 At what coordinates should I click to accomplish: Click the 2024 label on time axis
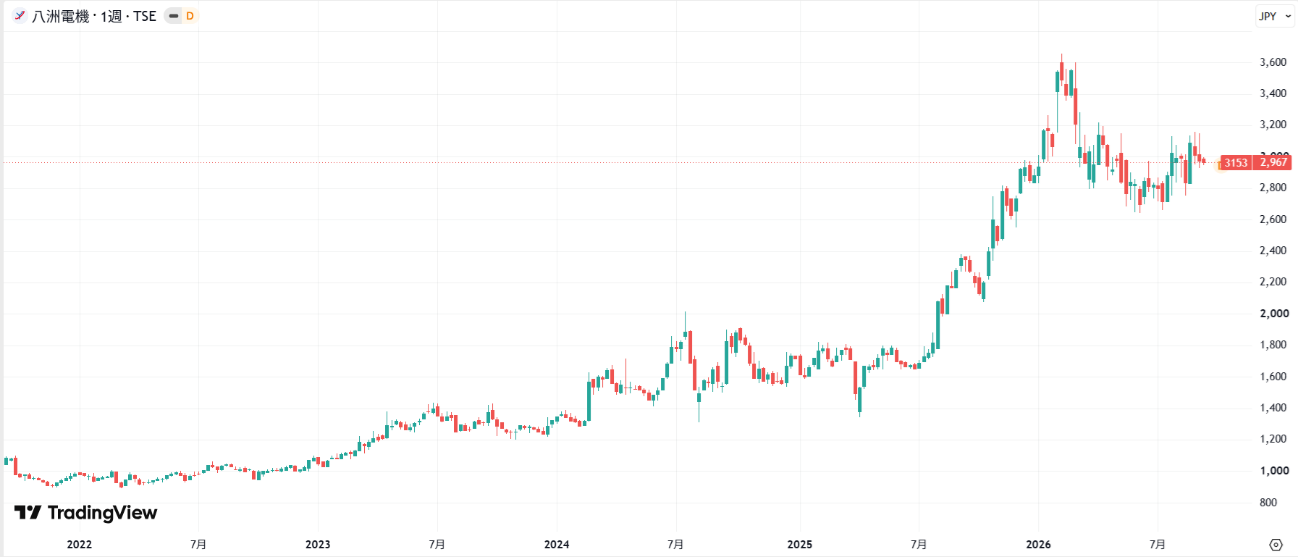[557, 545]
